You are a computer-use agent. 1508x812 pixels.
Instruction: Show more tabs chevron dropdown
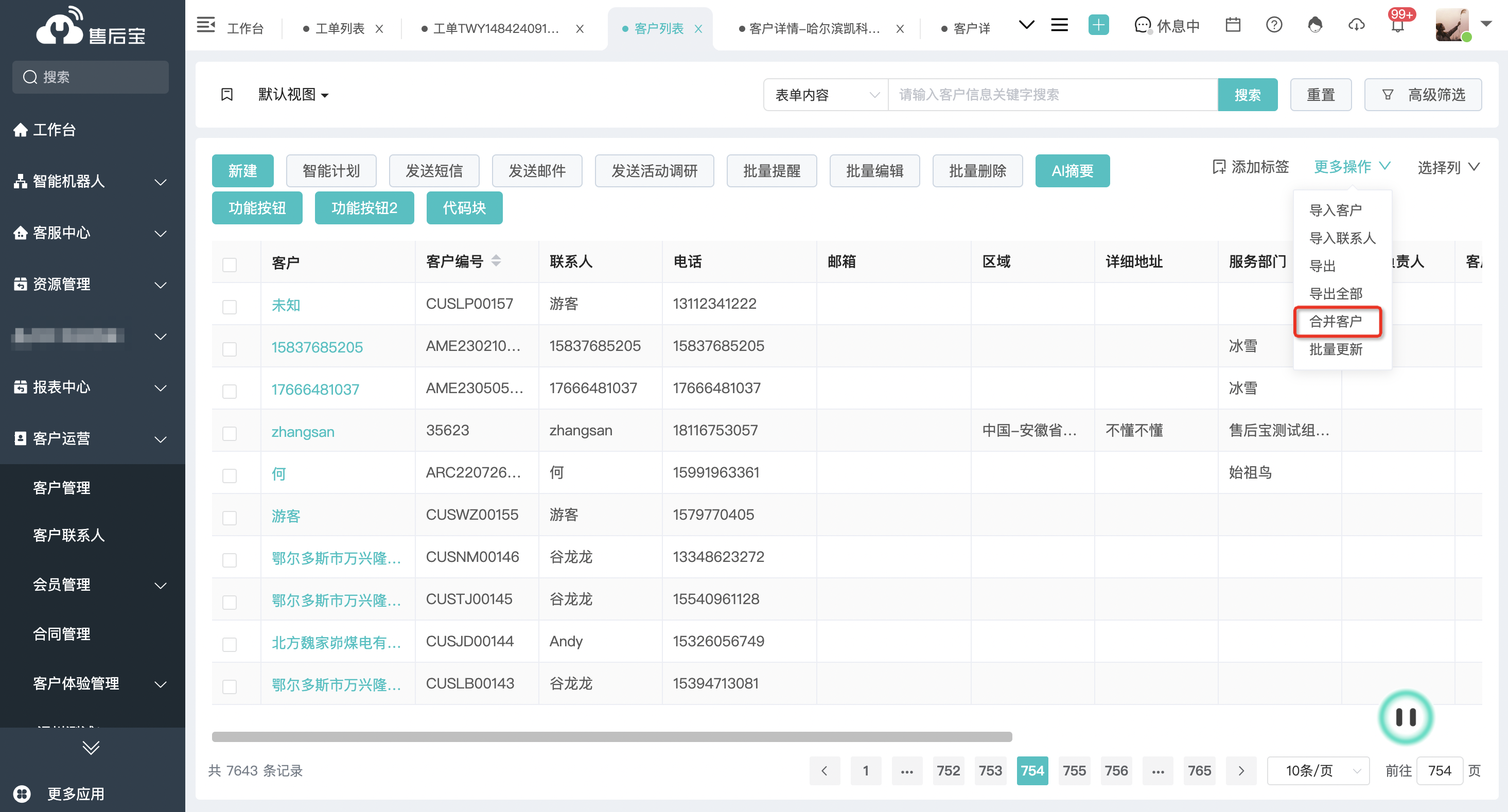point(1026,25)
